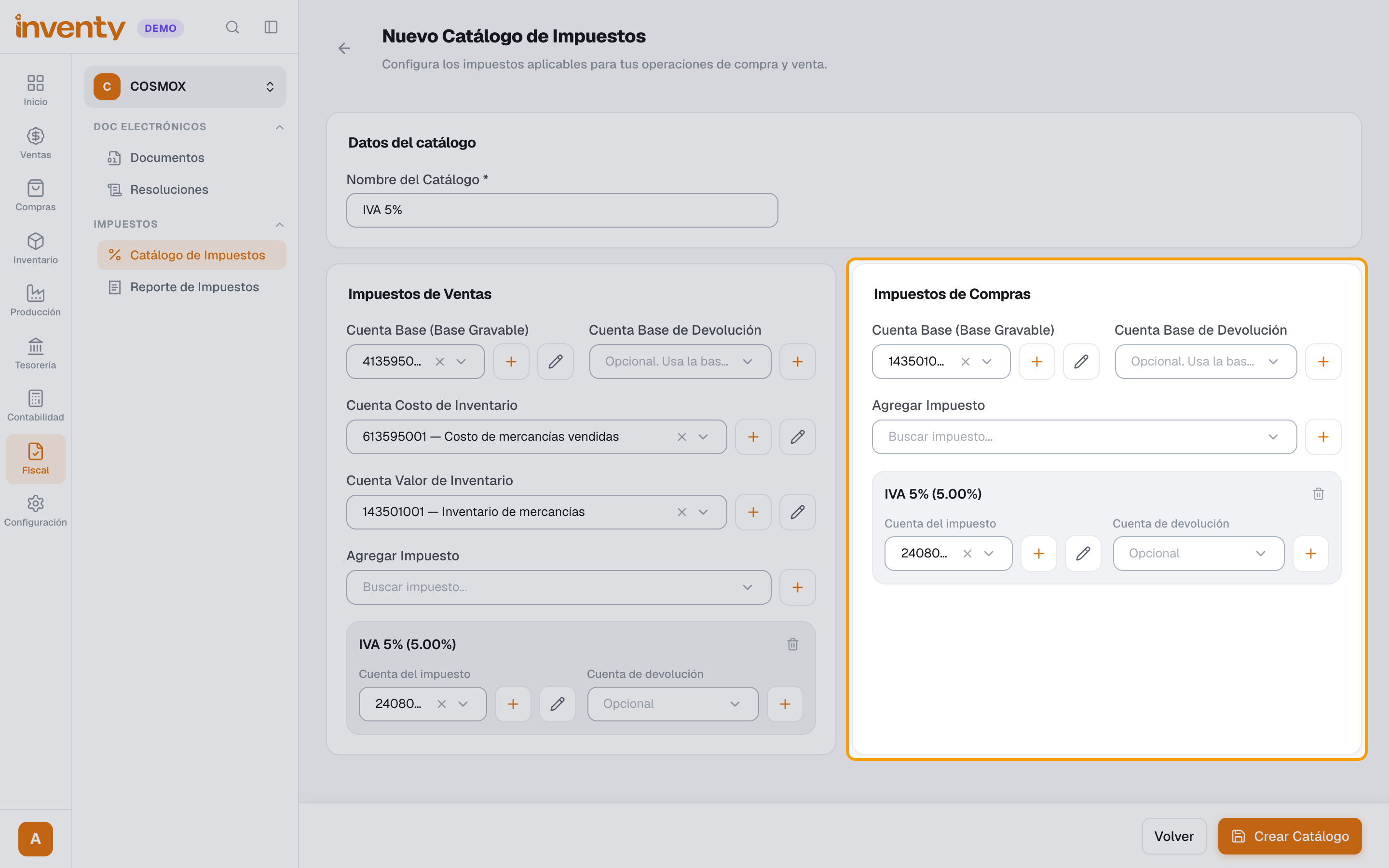
Task: Open the user avatar A button
Action: (x=36, y=839)
